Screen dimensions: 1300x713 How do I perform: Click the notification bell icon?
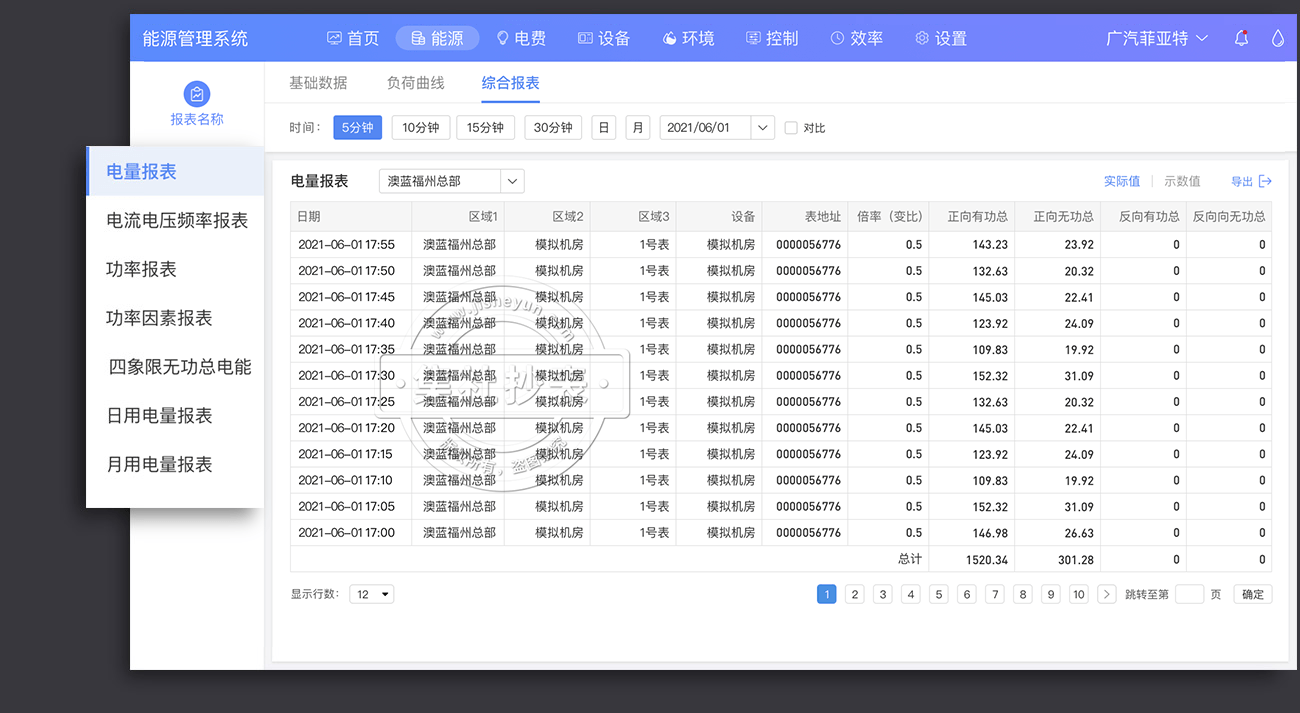click(x=1241, y=38)
